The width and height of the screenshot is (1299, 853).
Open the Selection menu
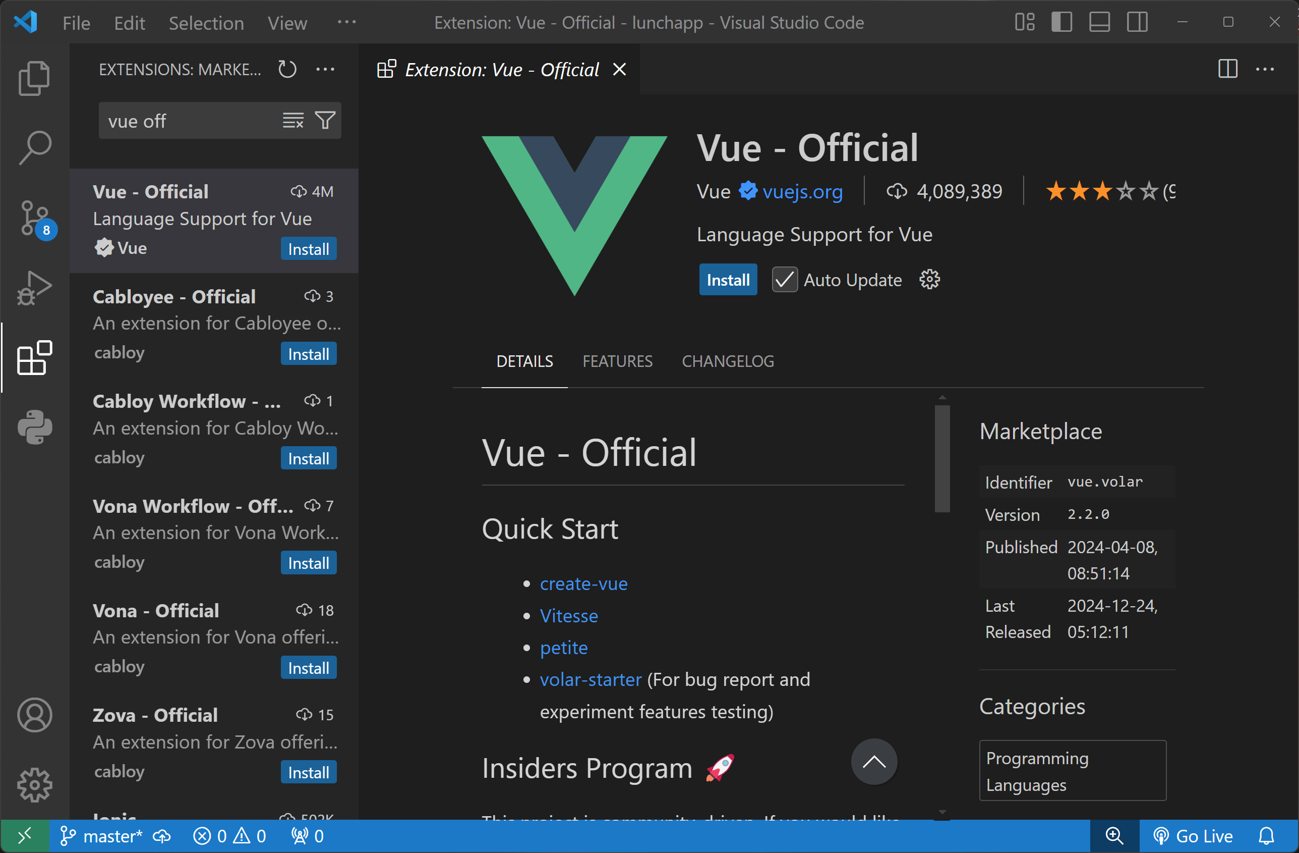[206, 22]
